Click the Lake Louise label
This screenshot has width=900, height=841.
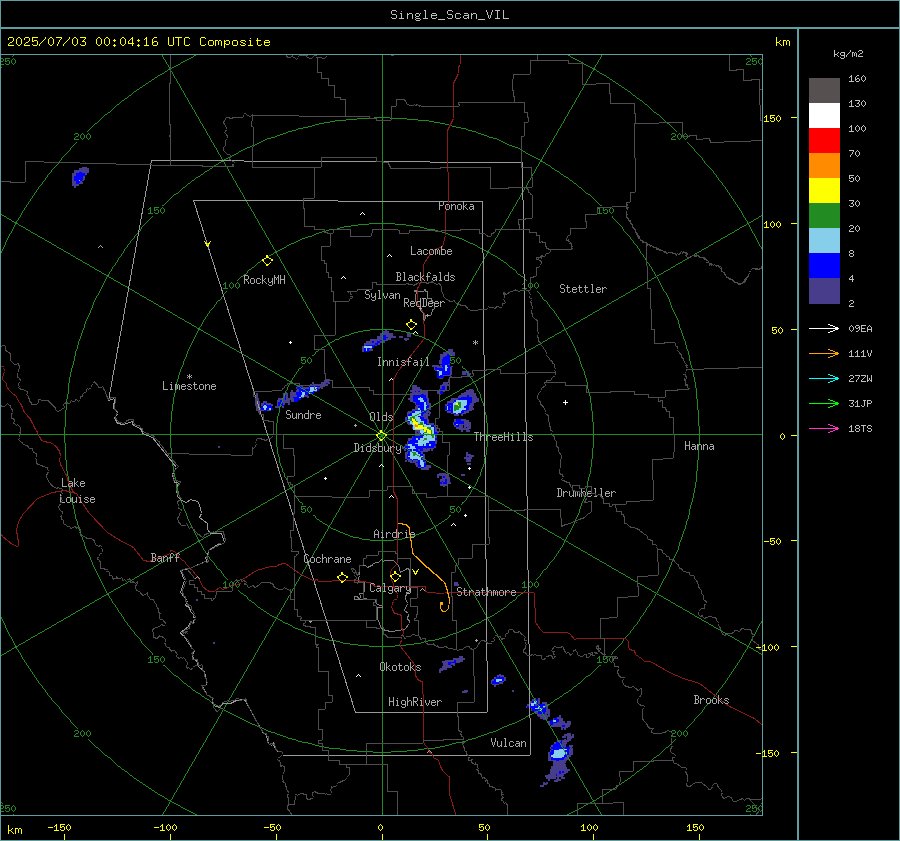click(x=77, y=491)
